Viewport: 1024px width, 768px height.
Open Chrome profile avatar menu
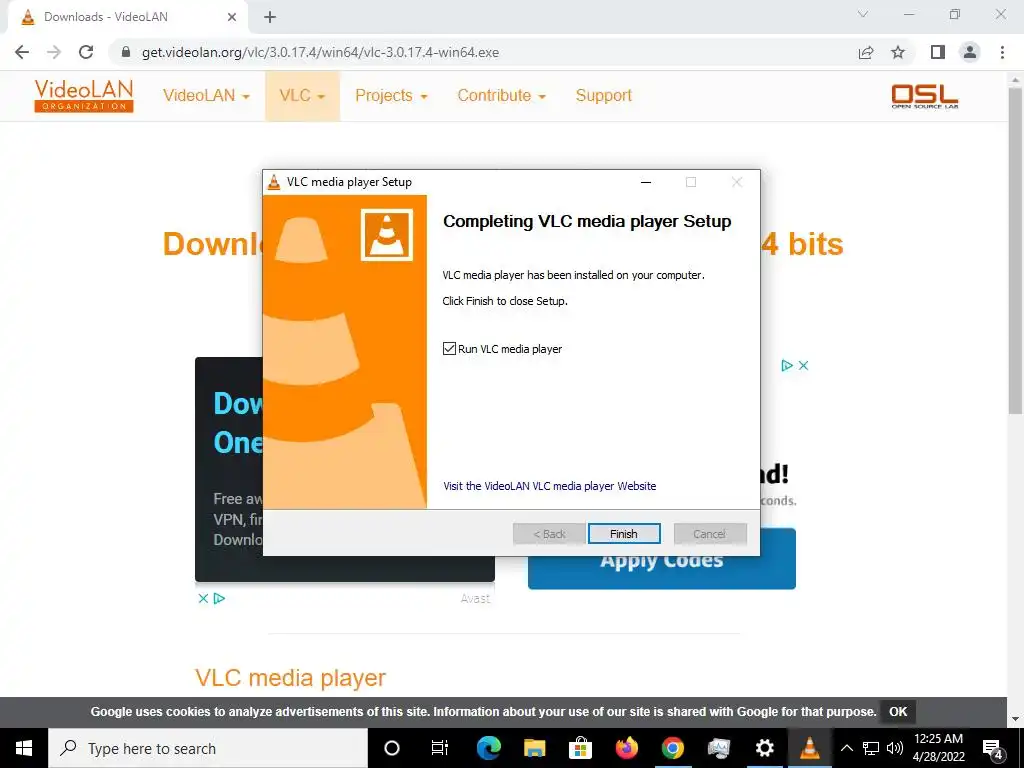(x=970, y=52)
